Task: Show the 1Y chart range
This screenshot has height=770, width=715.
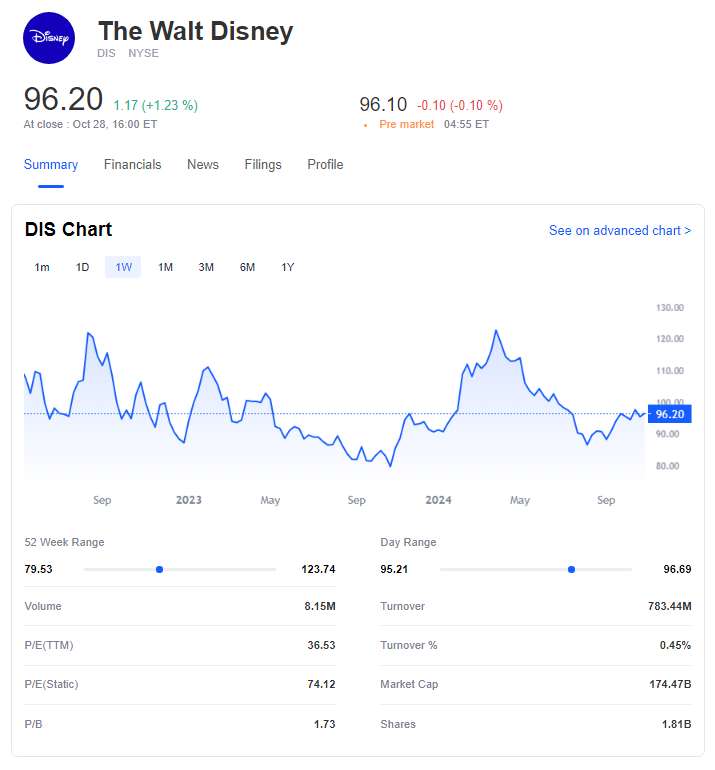Action: click(288, 267)
